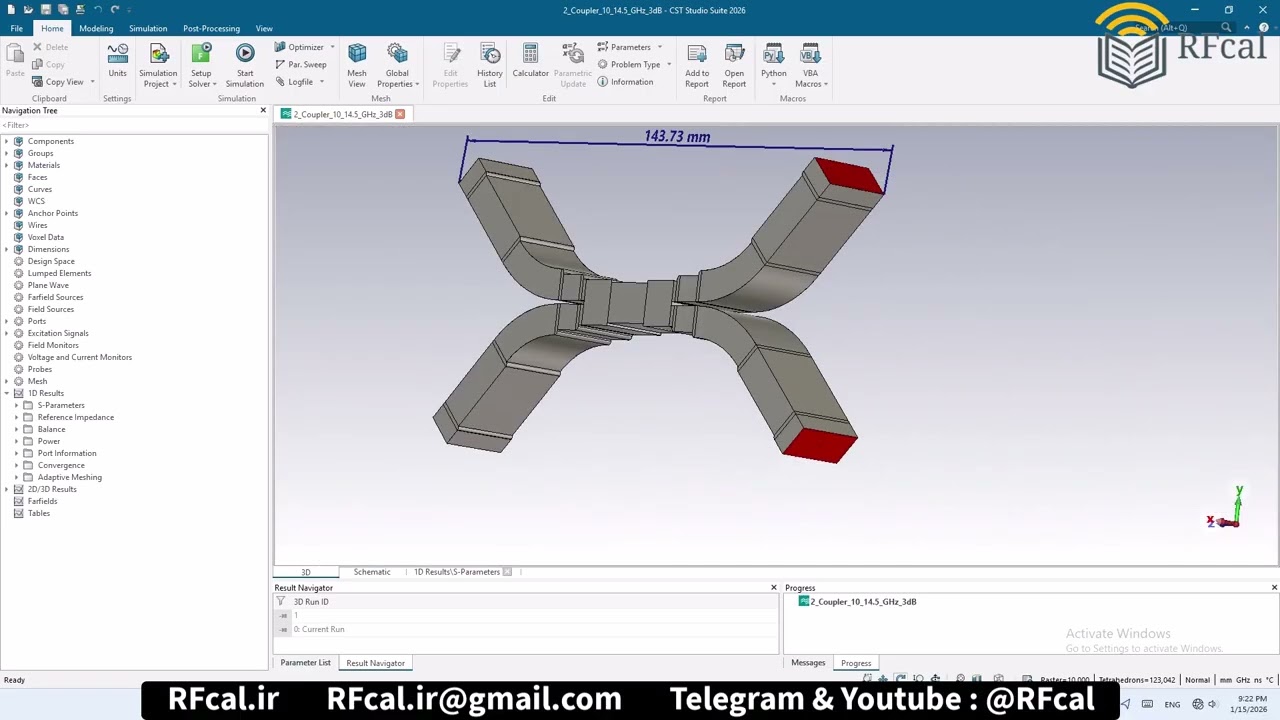1280x720 pixels.
Task: Select Farfield Sources in navigation tree
Action: coord(55,297)
